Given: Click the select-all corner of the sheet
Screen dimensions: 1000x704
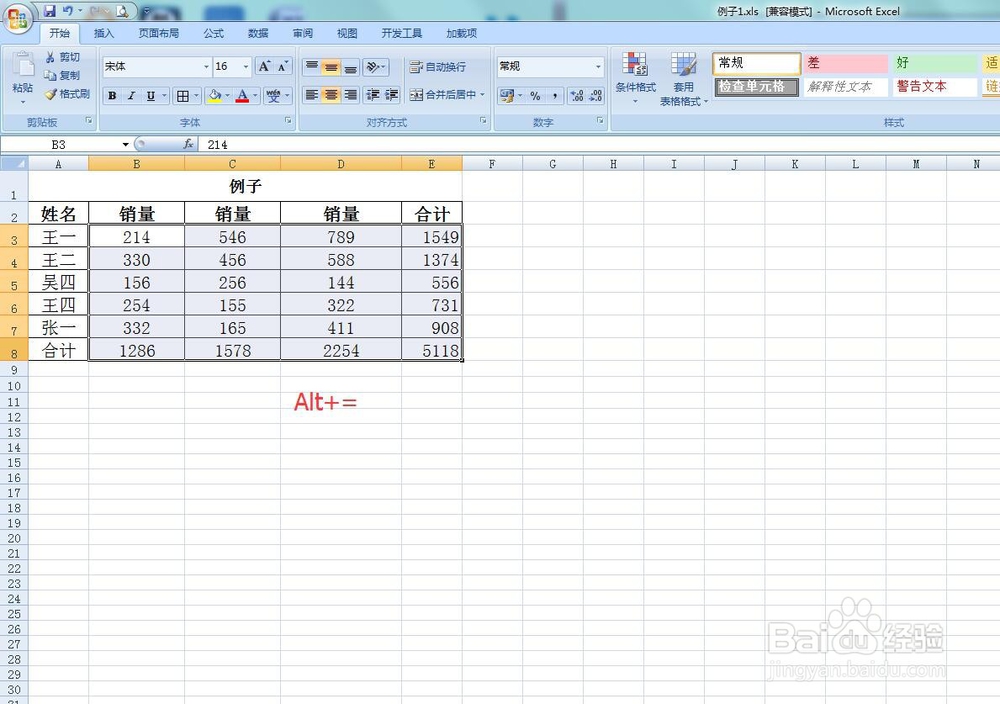Looking at the screenshot, I should 14,164.
